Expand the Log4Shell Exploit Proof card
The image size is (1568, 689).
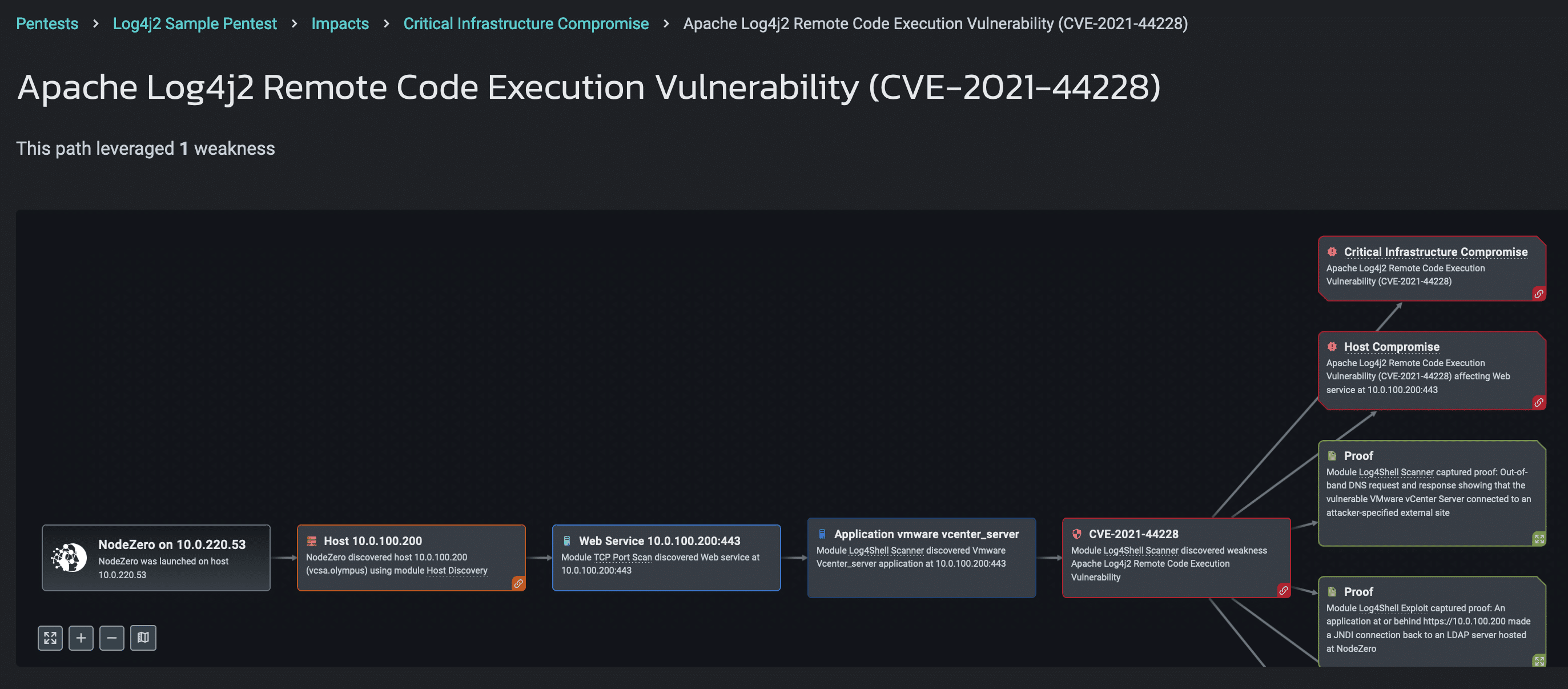1539,660
